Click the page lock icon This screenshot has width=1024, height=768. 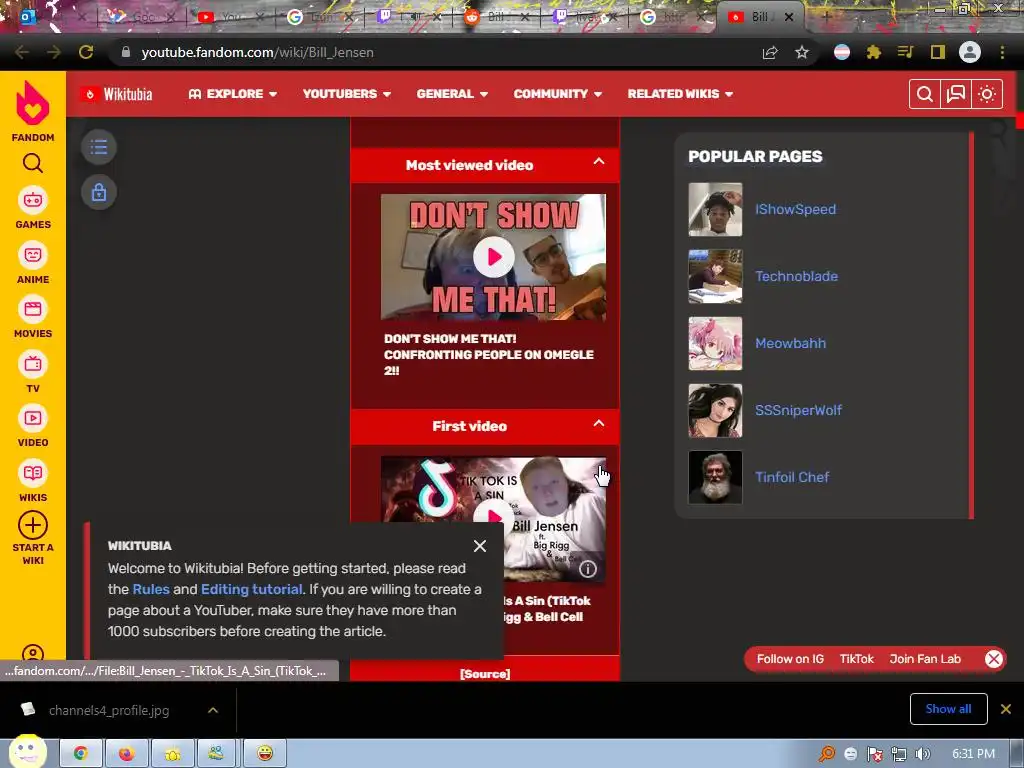click(99, 192)
